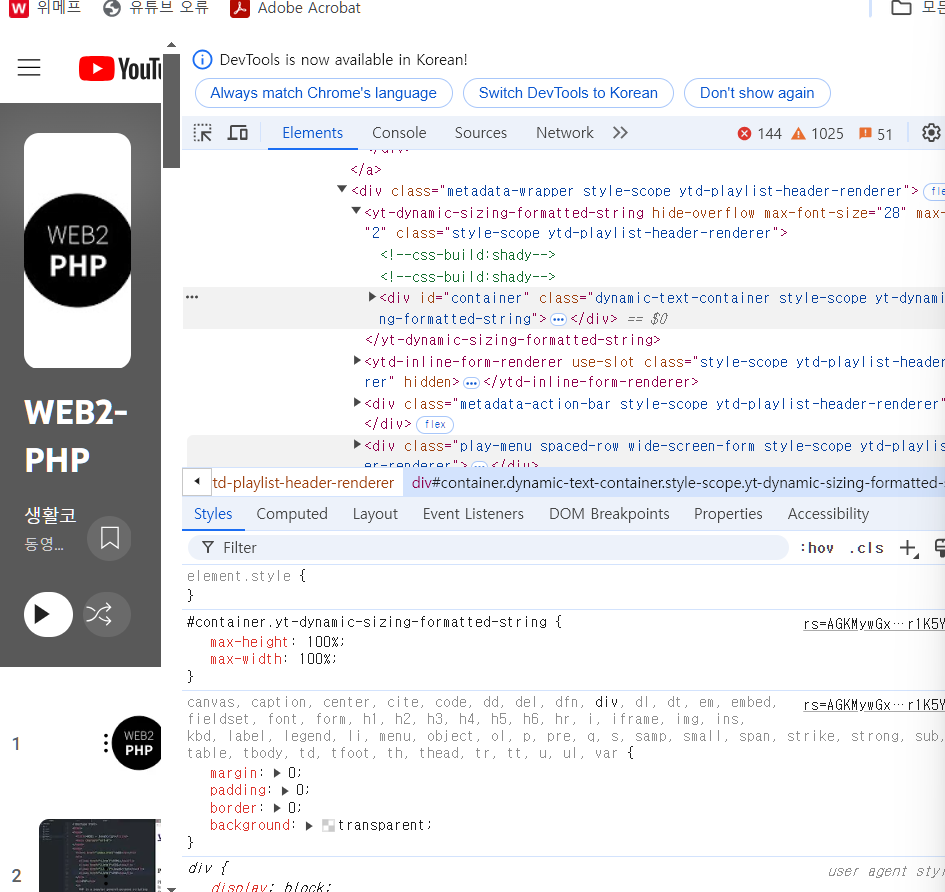
Task: Expand the play-menu spaced-row div node
Action: click(357, 445)
